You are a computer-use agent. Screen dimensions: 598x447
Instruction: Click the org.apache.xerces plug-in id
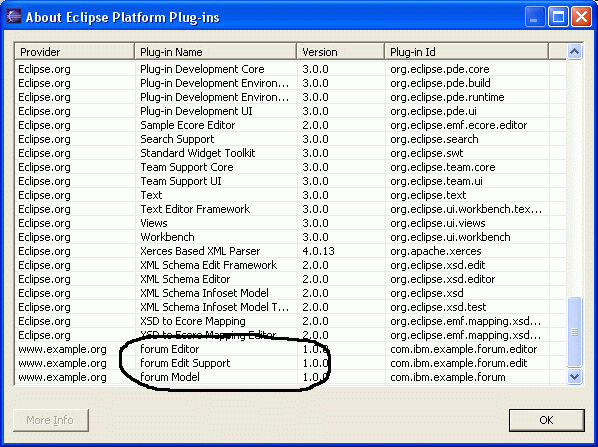(436, 251)
